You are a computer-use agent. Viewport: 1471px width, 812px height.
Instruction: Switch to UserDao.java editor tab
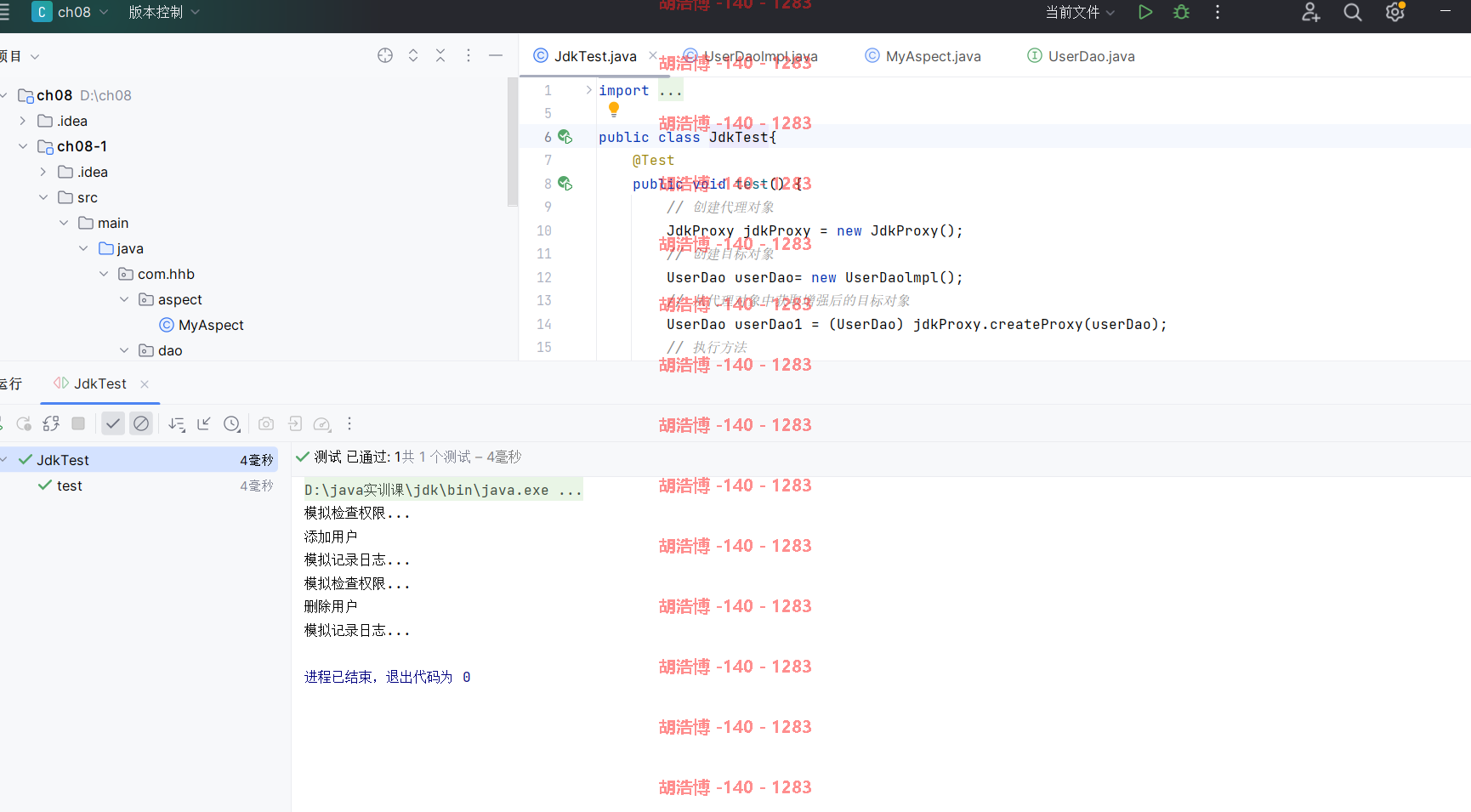point(1082,56)
